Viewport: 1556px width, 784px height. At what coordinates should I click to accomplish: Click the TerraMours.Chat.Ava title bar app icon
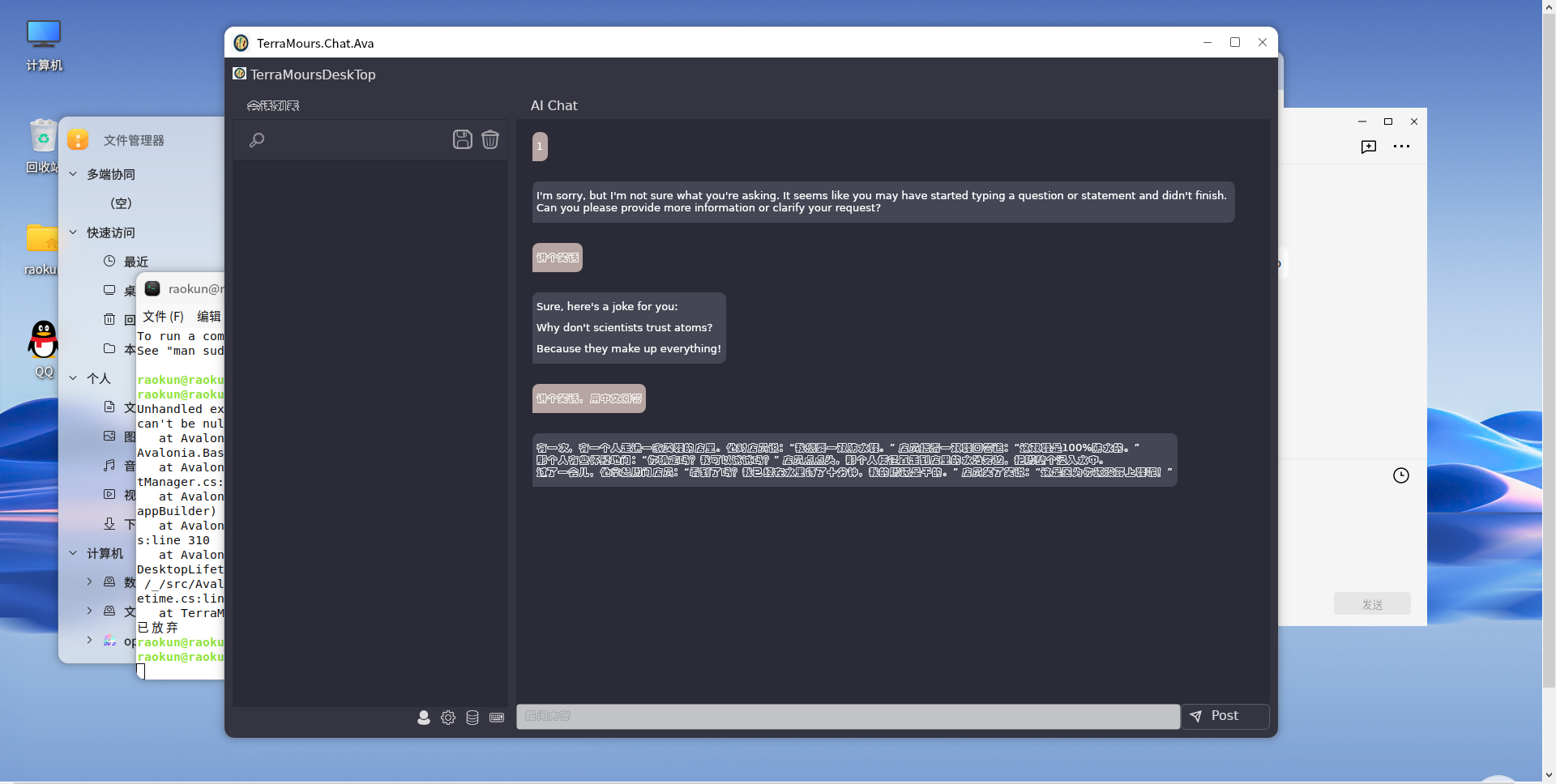click(241, 43)
